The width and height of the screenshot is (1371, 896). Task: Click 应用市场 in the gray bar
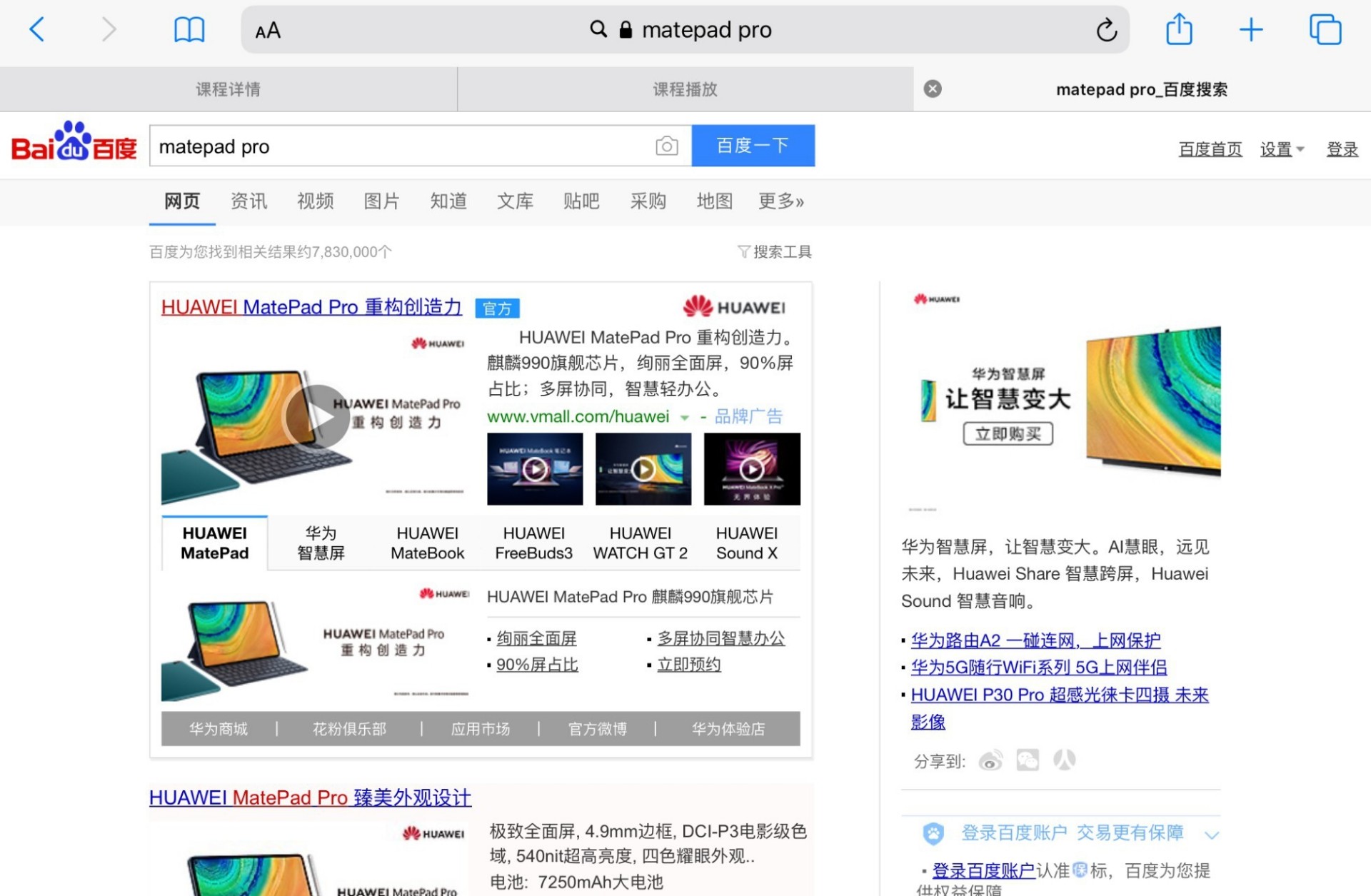click(481, 729)
